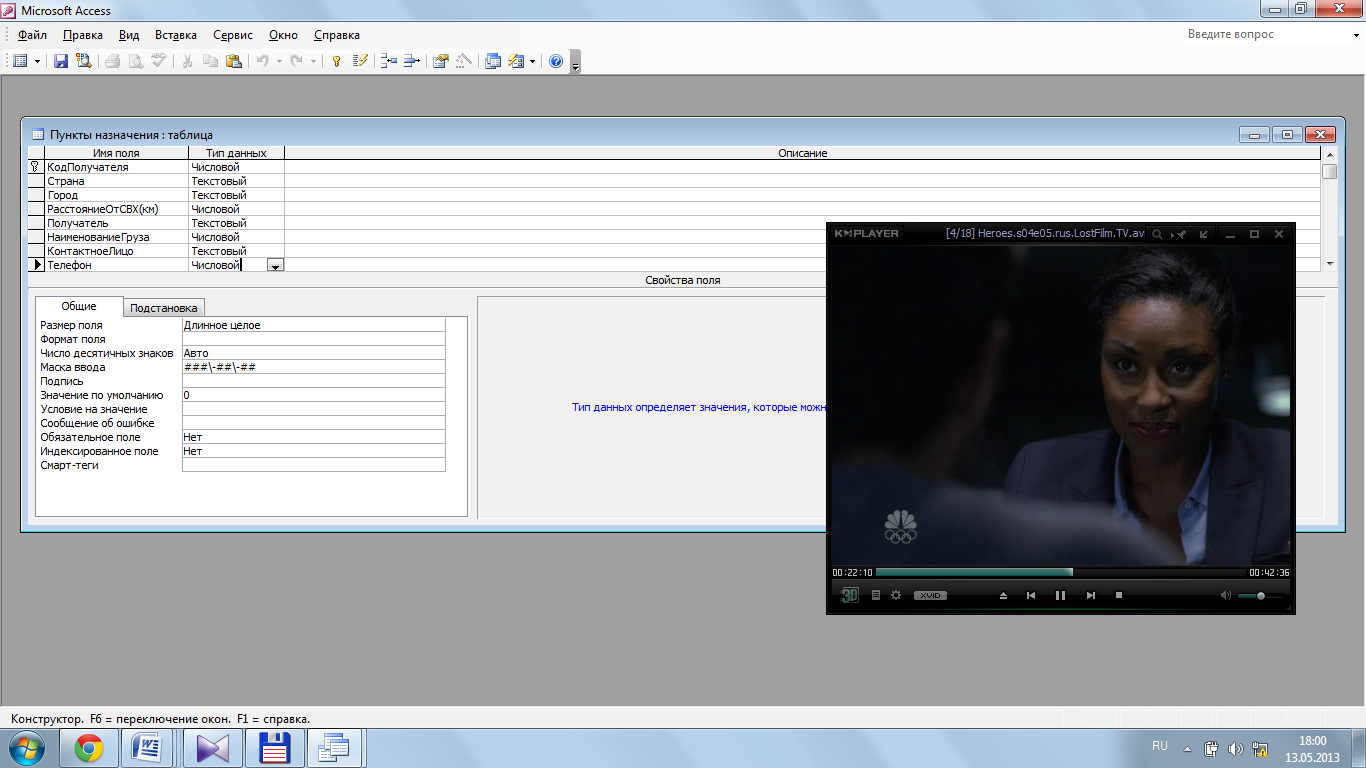Image resolution: width=1366 pixels, height=768 pixels.
Task: Click the Undo arrow icon
Action: (x=262, y=61)
